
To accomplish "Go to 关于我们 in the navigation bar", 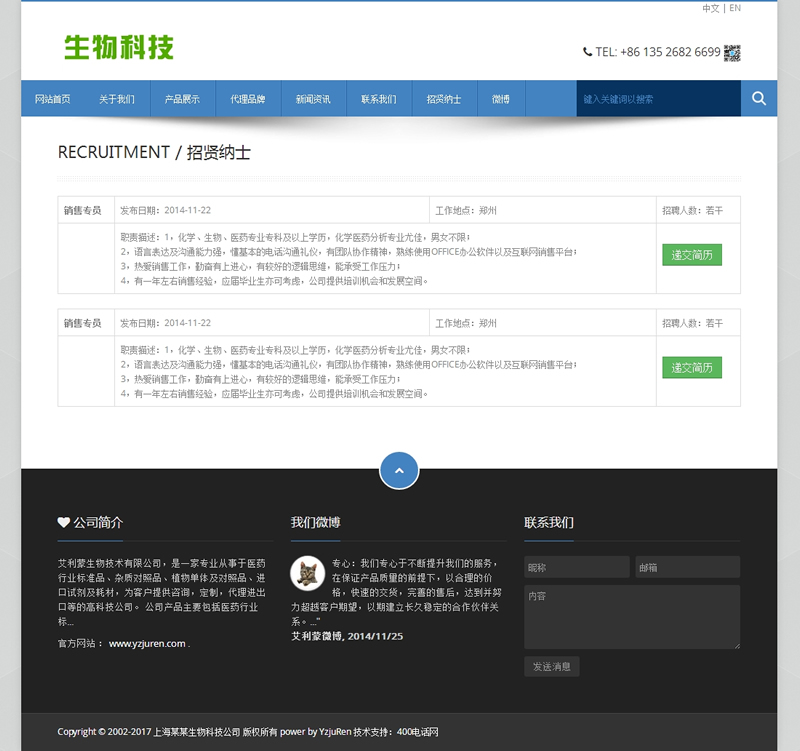I will click(117, 99).
